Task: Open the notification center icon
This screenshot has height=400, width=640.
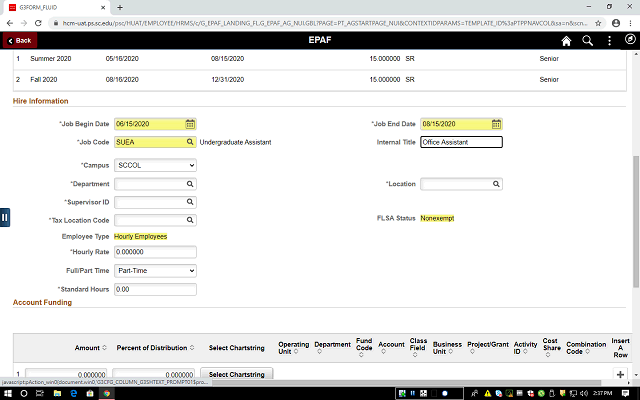Action: [x=625, y=393]
